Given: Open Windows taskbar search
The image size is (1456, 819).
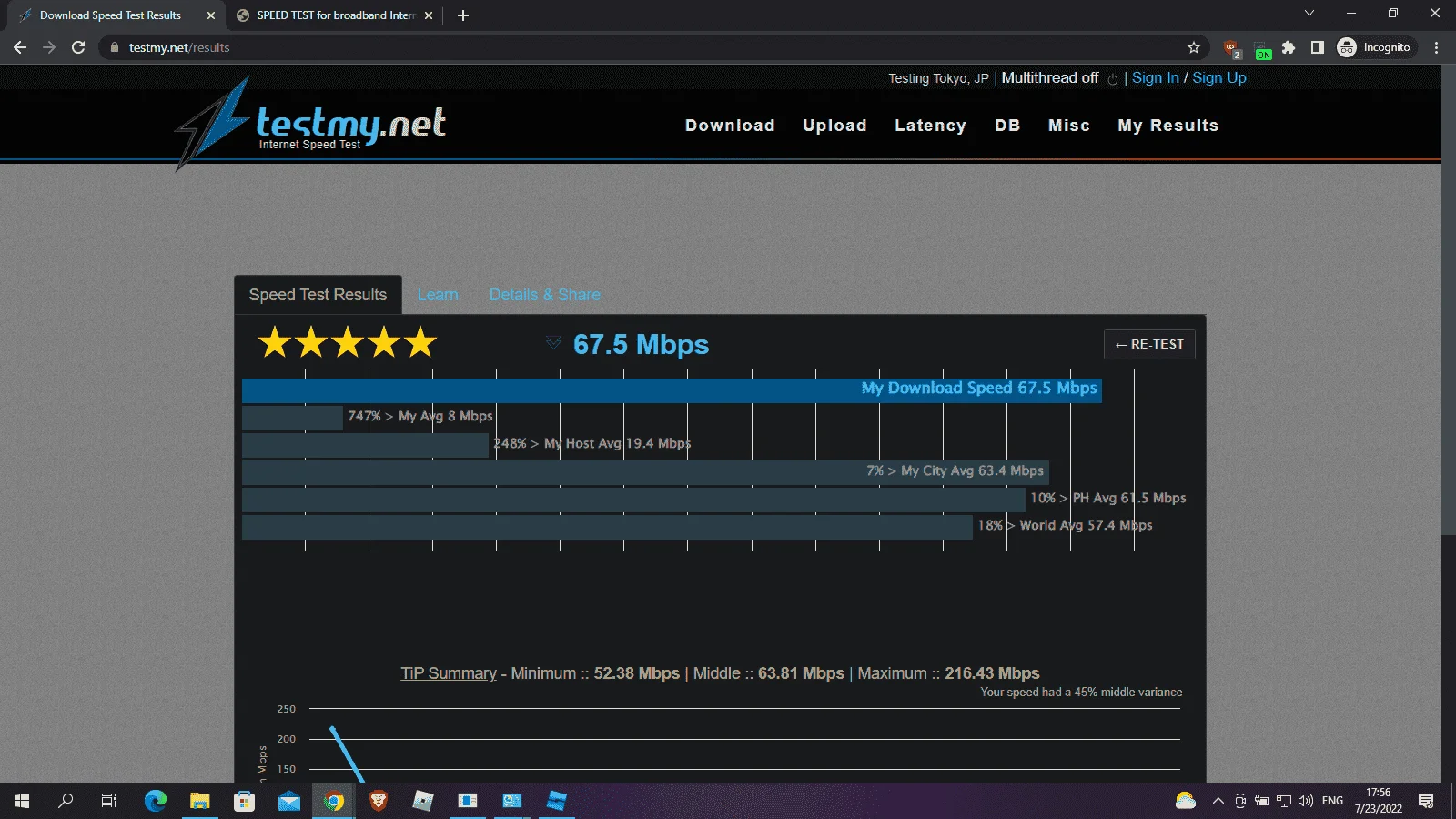Looking at the screenshot, I should pyautogui.click(x=66, y=801).
